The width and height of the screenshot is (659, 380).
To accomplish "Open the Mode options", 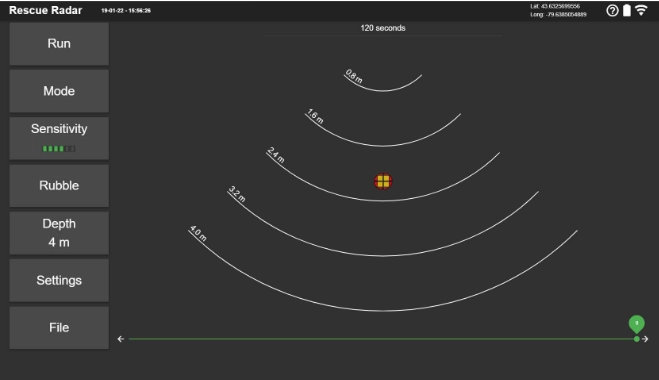I will tap(59, 91).
